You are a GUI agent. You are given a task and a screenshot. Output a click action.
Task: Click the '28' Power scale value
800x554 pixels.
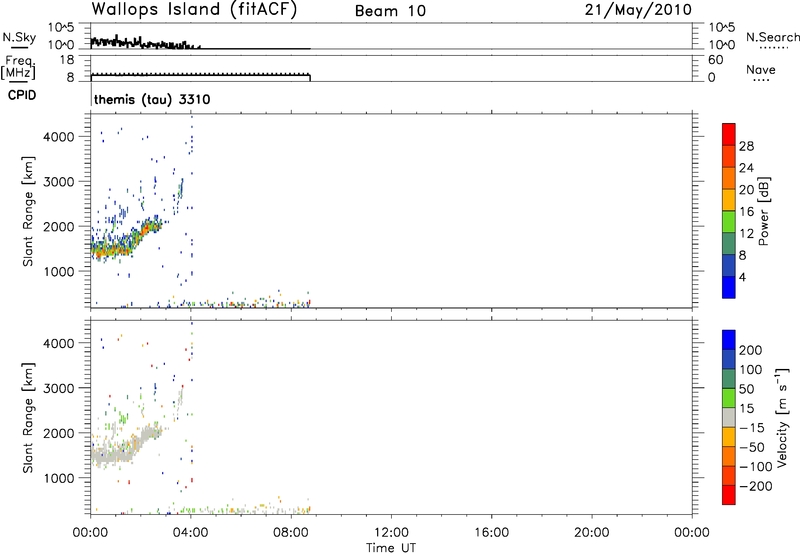746,146
